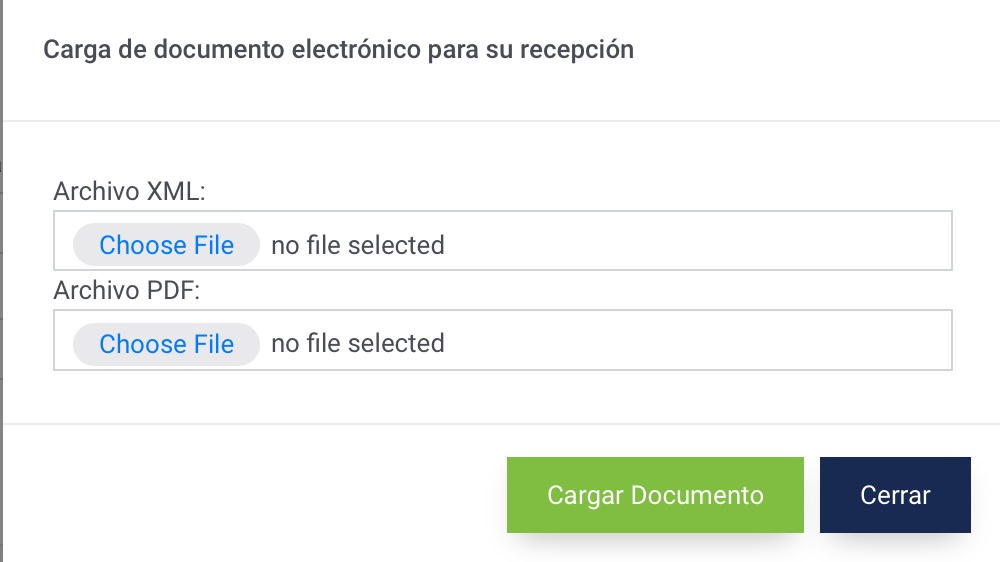Click the Archivo PDF label
The image size is (1000, 562).
tap(128, 291)
